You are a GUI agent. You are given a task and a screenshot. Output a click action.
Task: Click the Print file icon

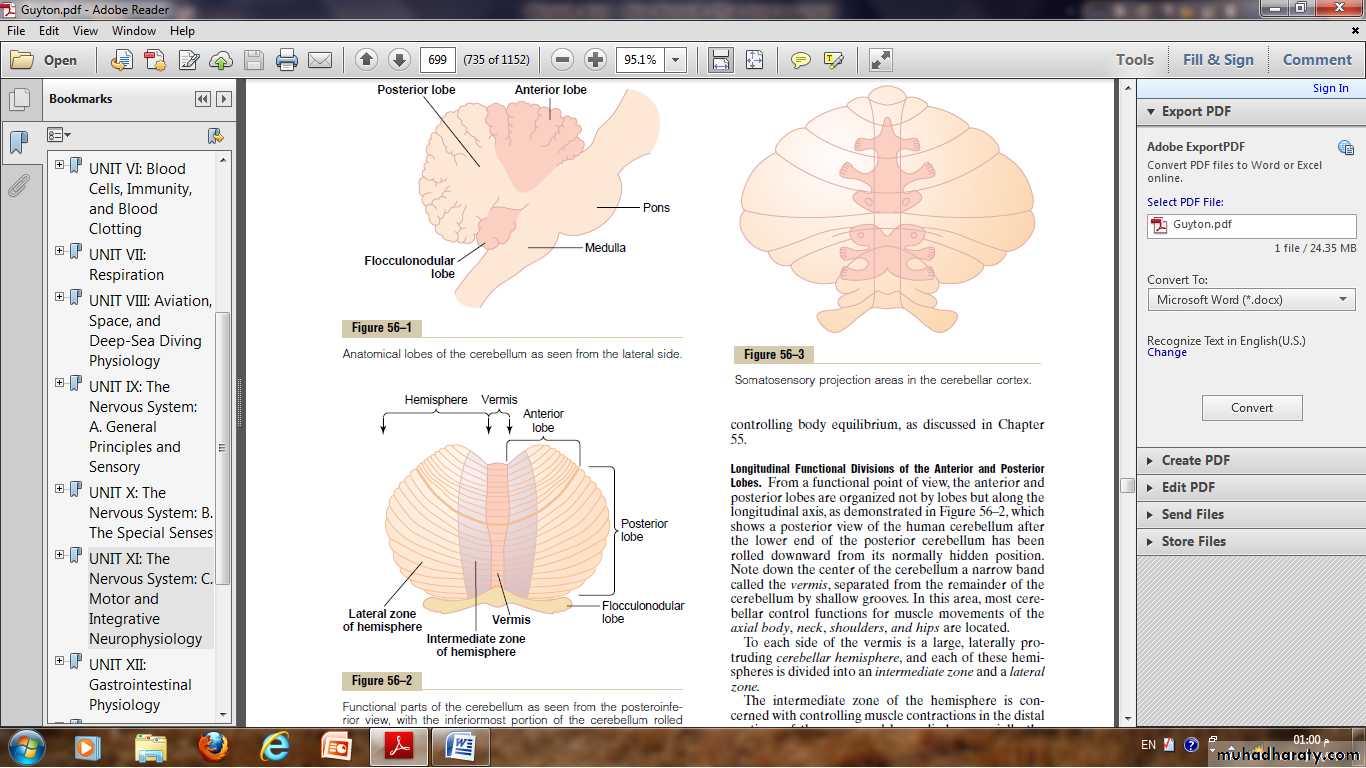[x=287, y=60]
